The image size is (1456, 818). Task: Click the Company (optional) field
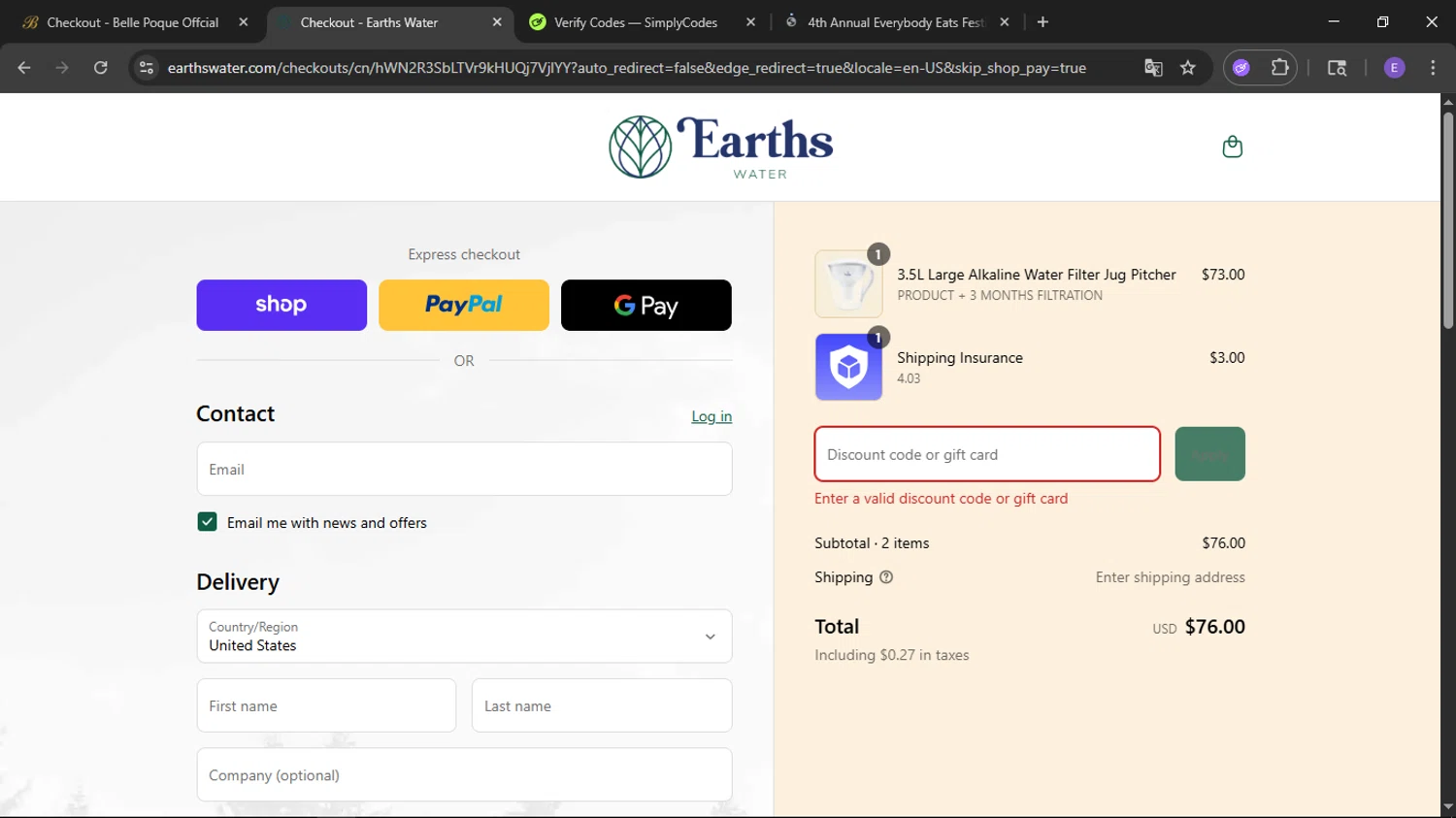(464, 774)
